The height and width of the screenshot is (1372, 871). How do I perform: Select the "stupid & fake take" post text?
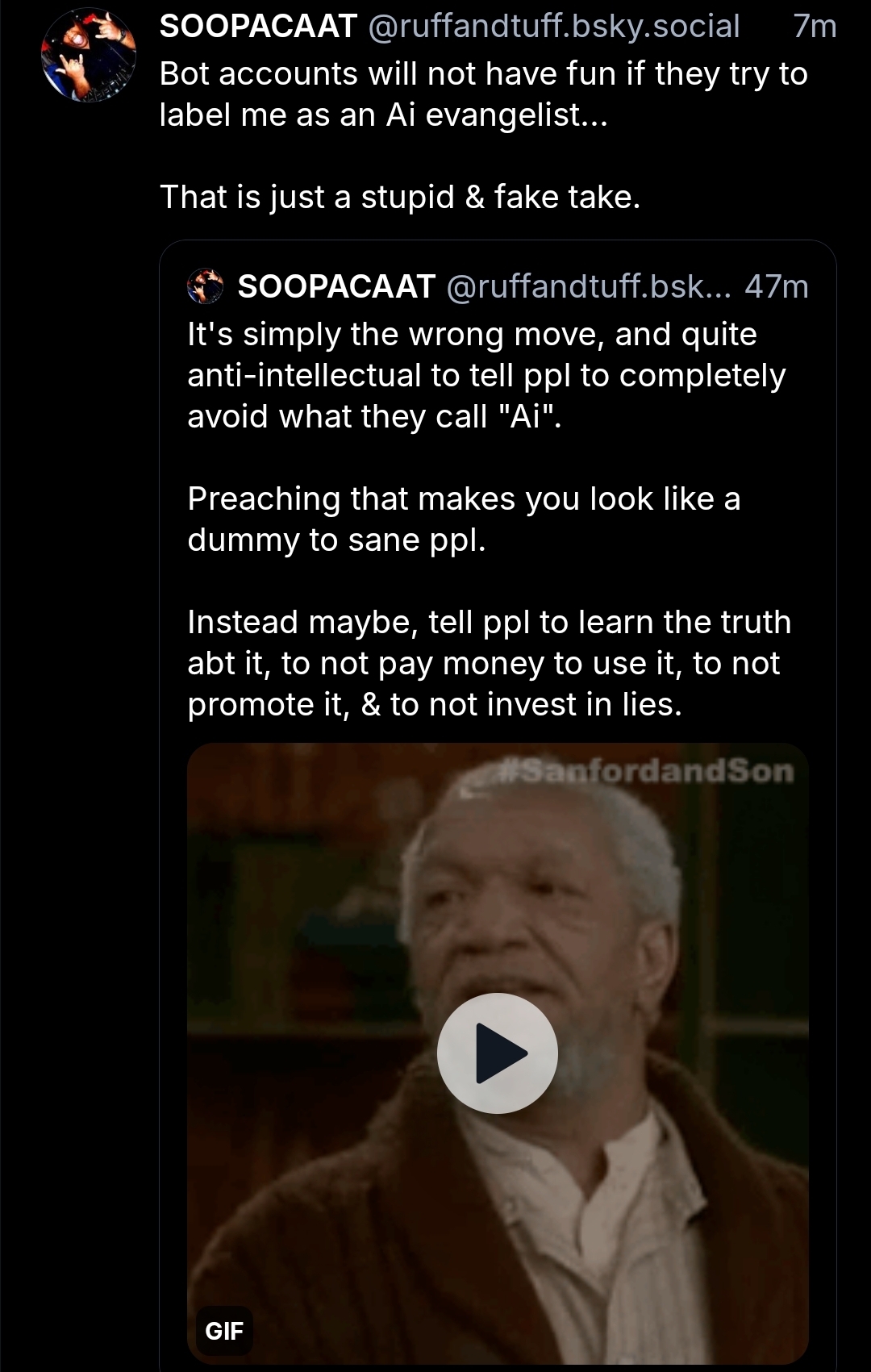point(400,197)
